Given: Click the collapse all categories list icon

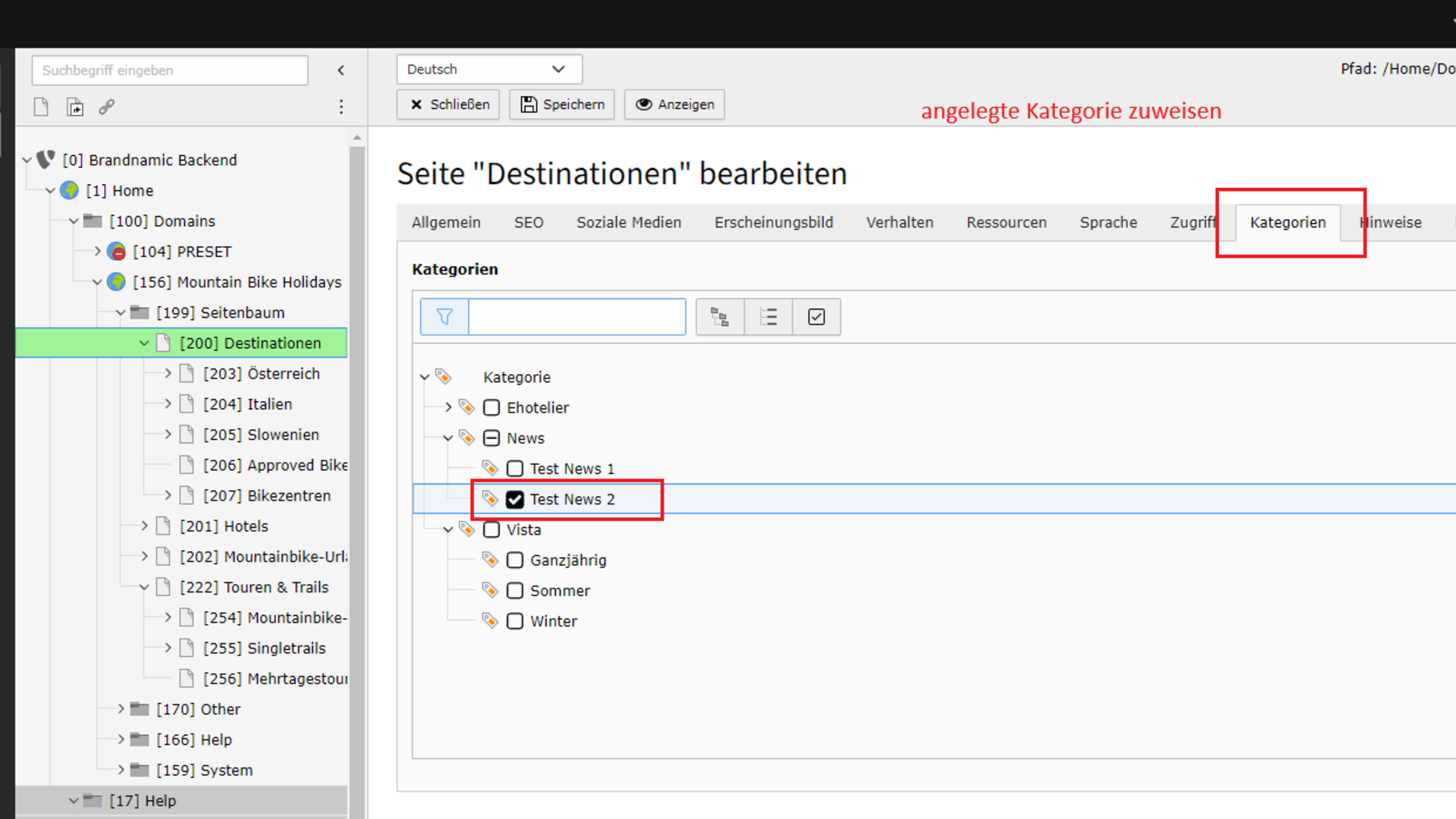Looking at the screenshot, I should (x=768, y=317).
